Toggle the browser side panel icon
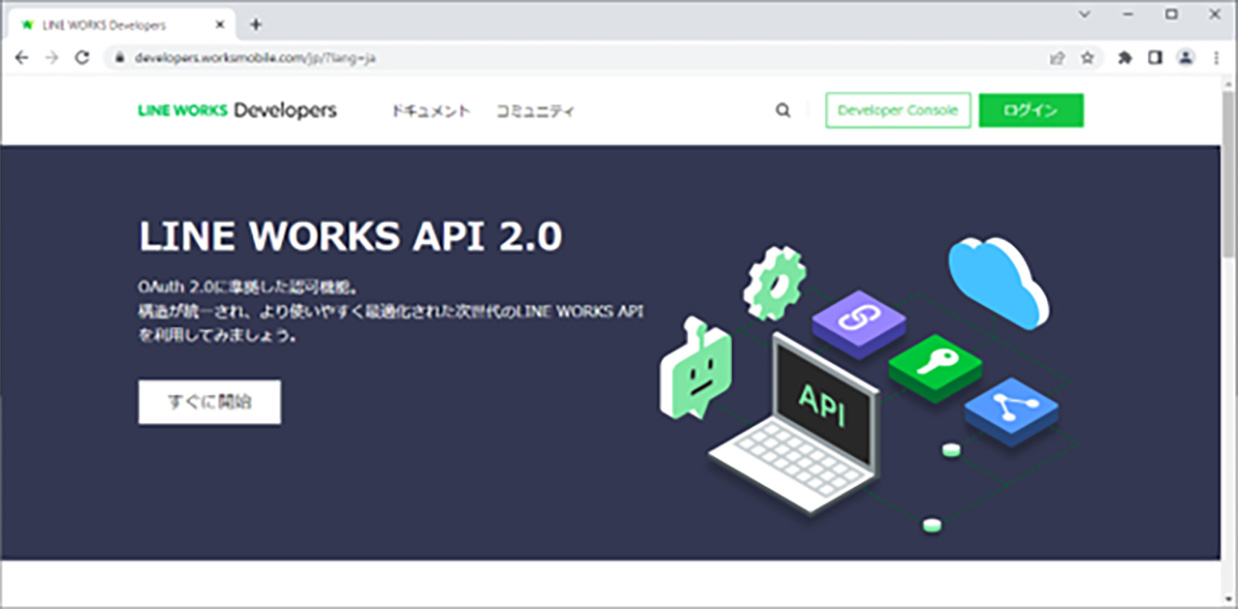 pyautogui.click(x=1155, y=58)
